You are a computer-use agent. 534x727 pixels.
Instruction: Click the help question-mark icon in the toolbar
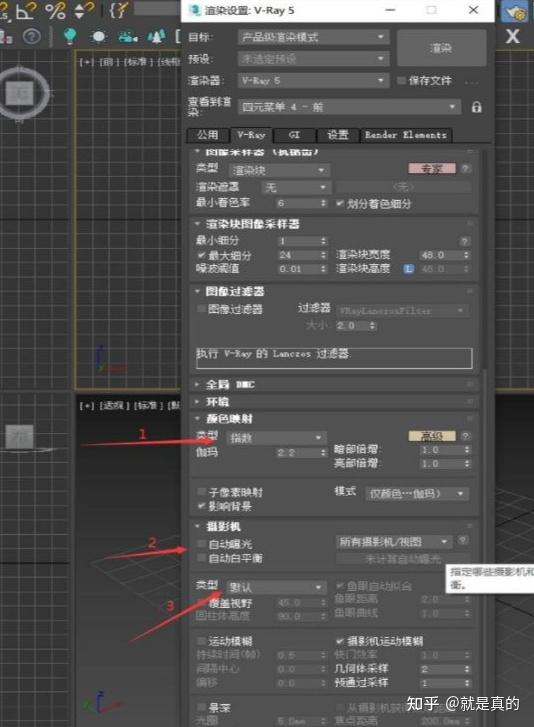coord(32,36)
